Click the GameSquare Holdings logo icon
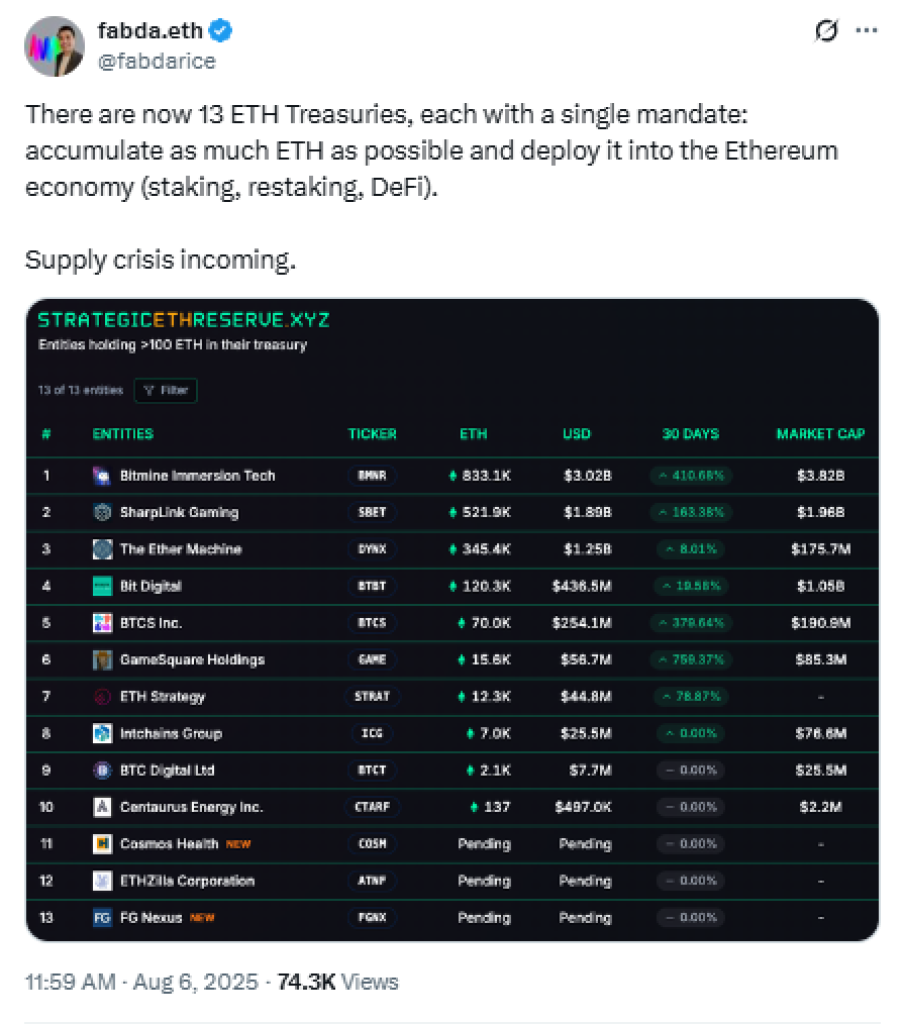Screen dimensions: 905x1024 [x=102, y=660]
